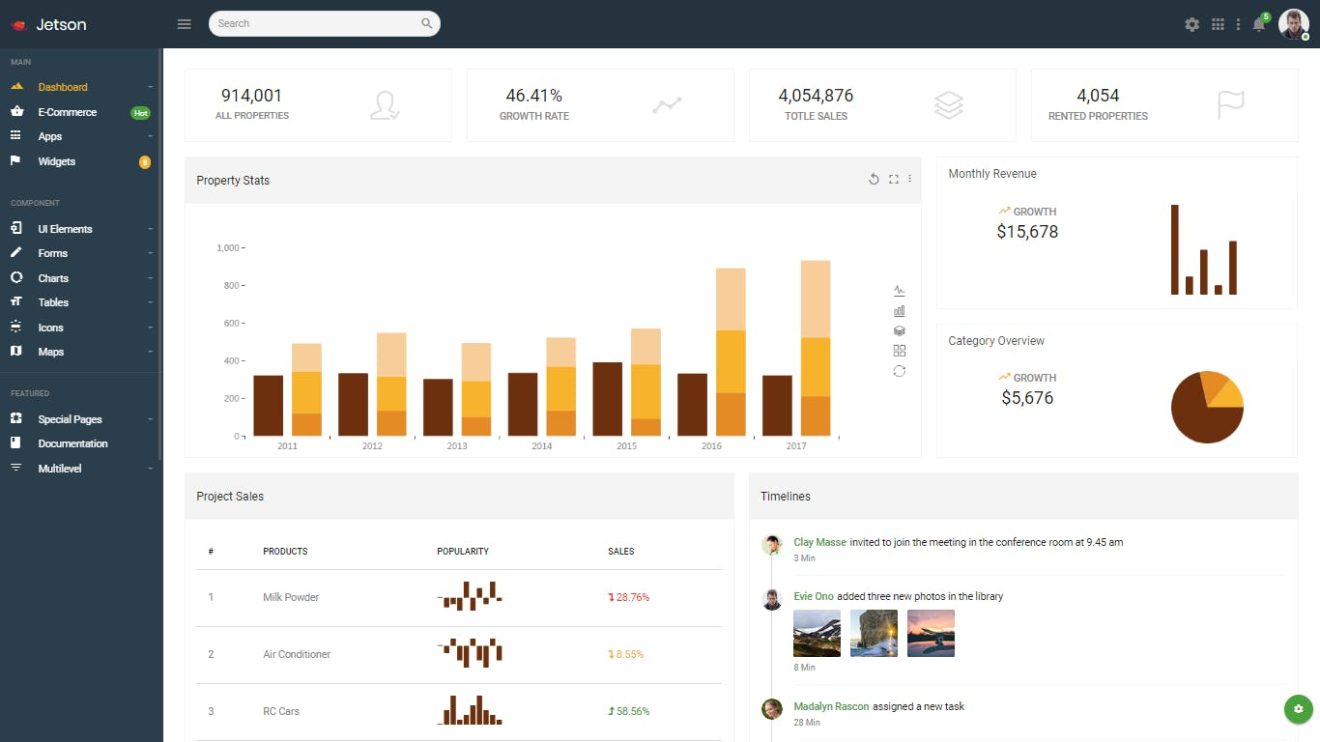Click the grid view icon in the chart toolbar
The image size is (1320, 742).
[x=898, y=351]
